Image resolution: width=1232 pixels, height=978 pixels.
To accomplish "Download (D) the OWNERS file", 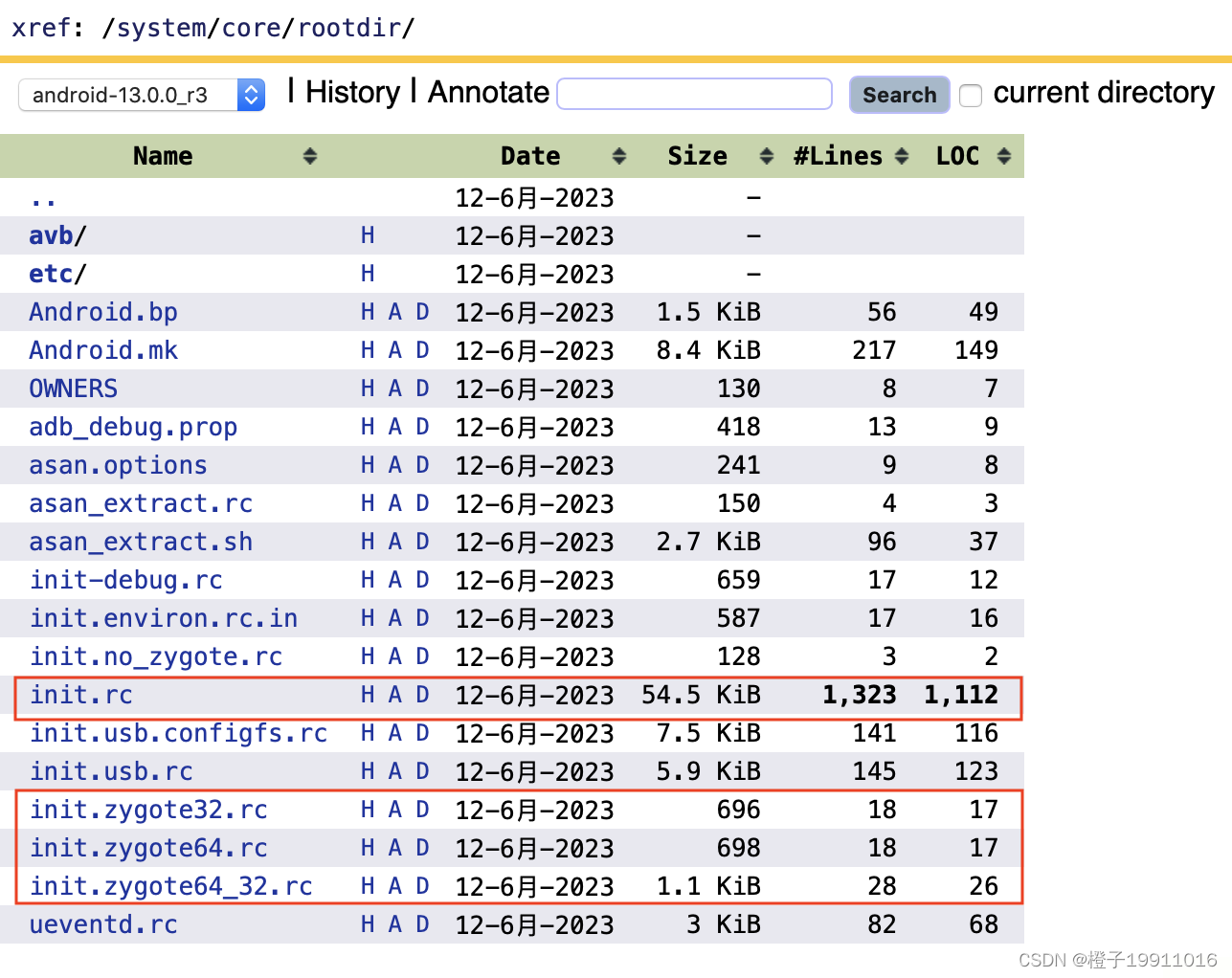I will coord(422,389).
